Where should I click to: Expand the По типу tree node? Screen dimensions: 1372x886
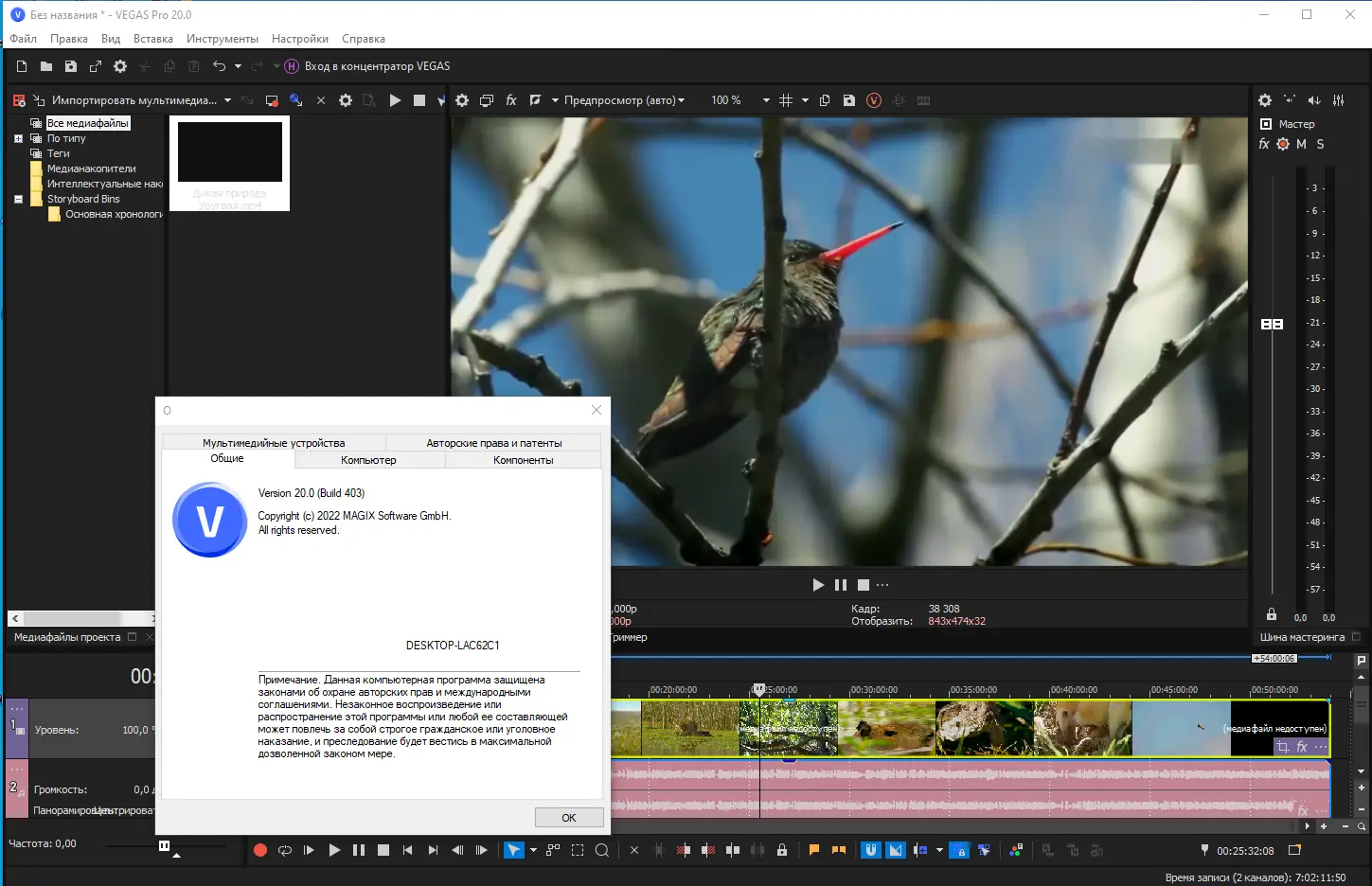(18, 138)
